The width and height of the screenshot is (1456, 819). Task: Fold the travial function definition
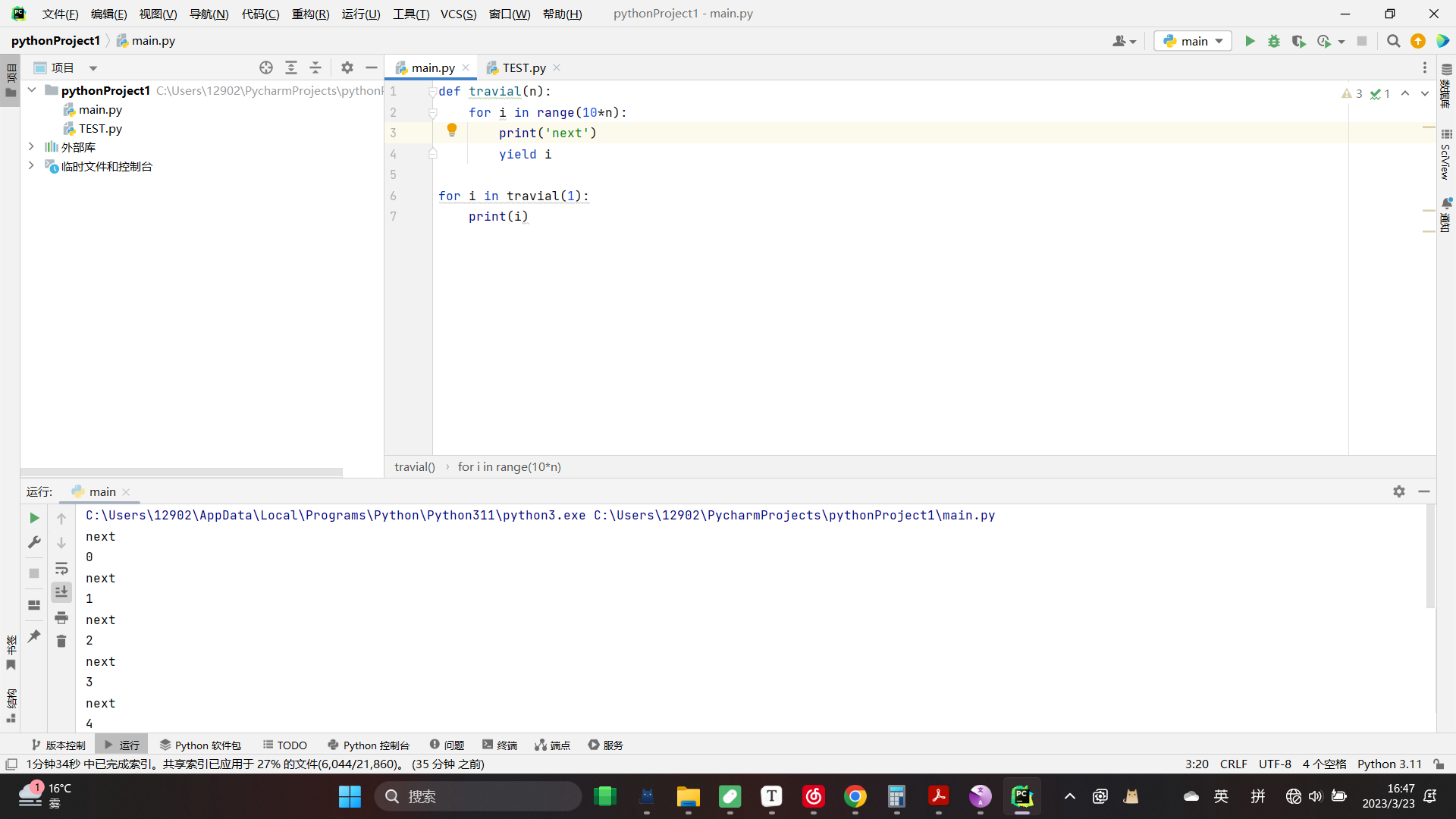pyautogui.click(x=432, y=92)
